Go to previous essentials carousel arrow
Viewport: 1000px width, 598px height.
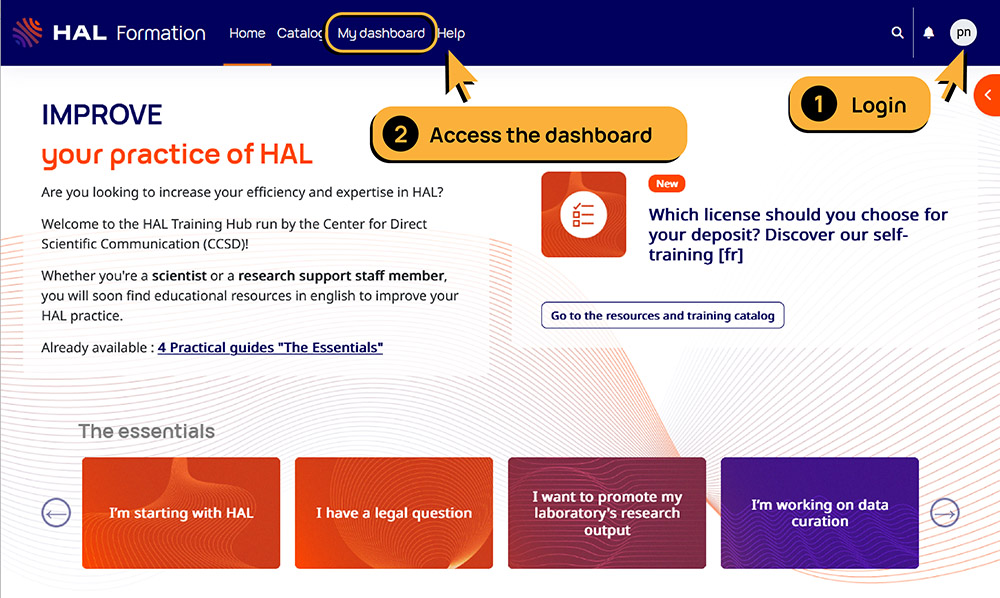tap(56, 513)
